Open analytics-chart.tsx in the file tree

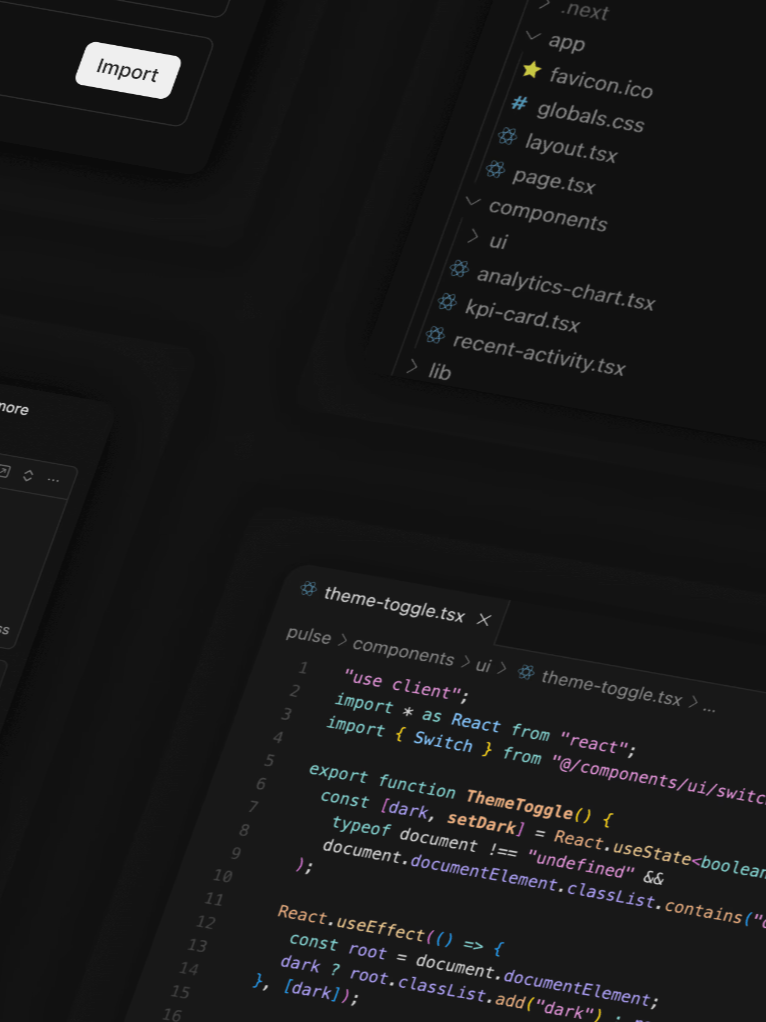click(x=565, y=289)
